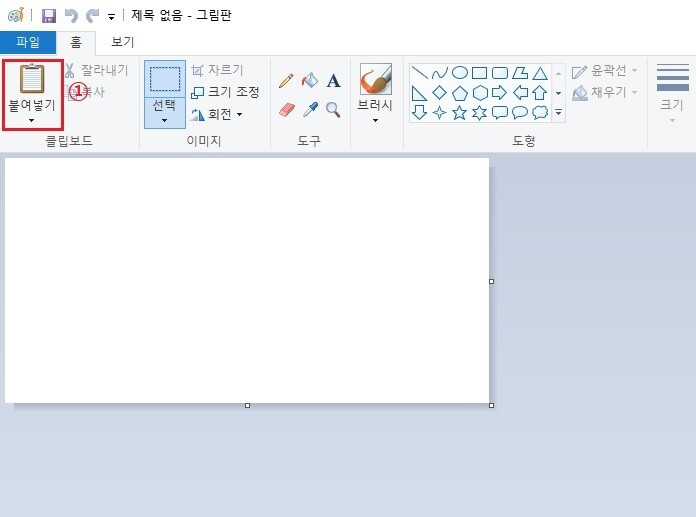This screenshot has height=517, width=696.
Task: Click the canvas bottom-edge resize handle
Action: (248, 406)
